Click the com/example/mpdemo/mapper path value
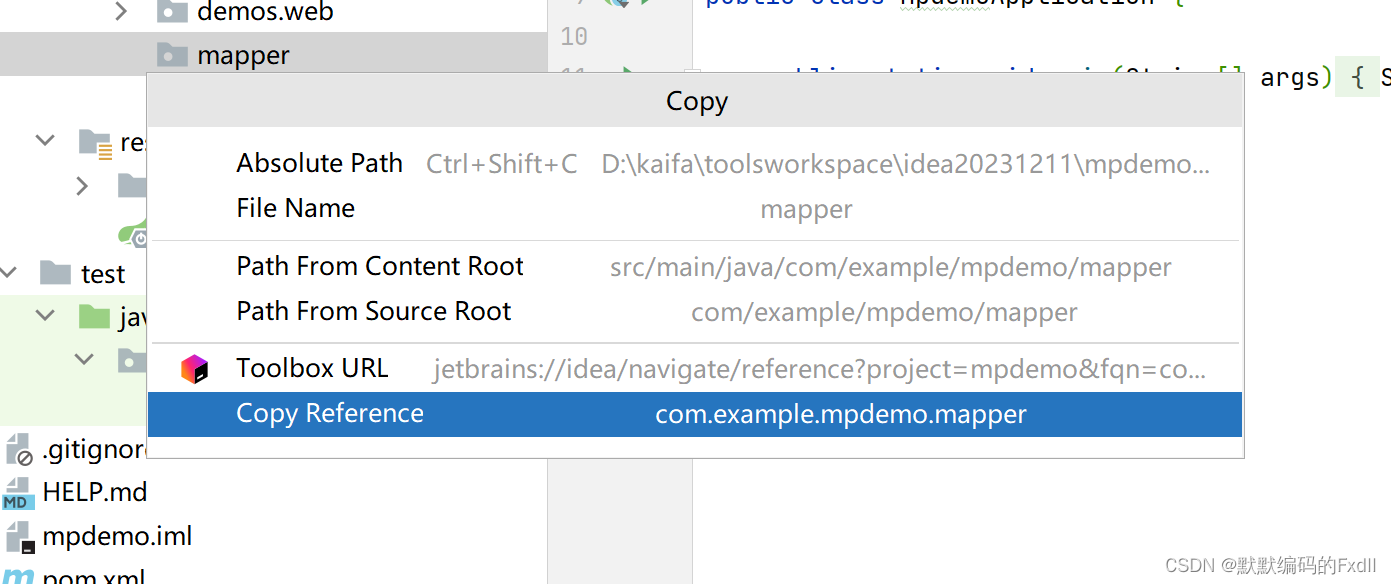Viewport: 1391px width, 584px height. point(884,313)
